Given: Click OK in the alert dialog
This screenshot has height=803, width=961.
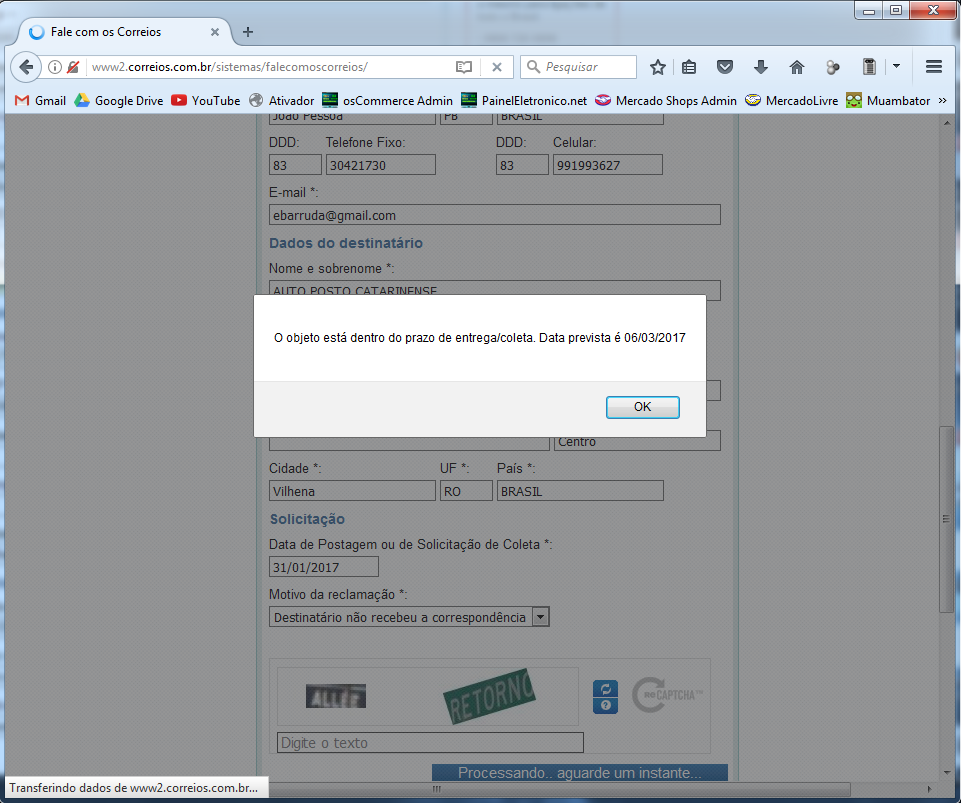Looking at the screenshot, I should [x=642, y=407].
